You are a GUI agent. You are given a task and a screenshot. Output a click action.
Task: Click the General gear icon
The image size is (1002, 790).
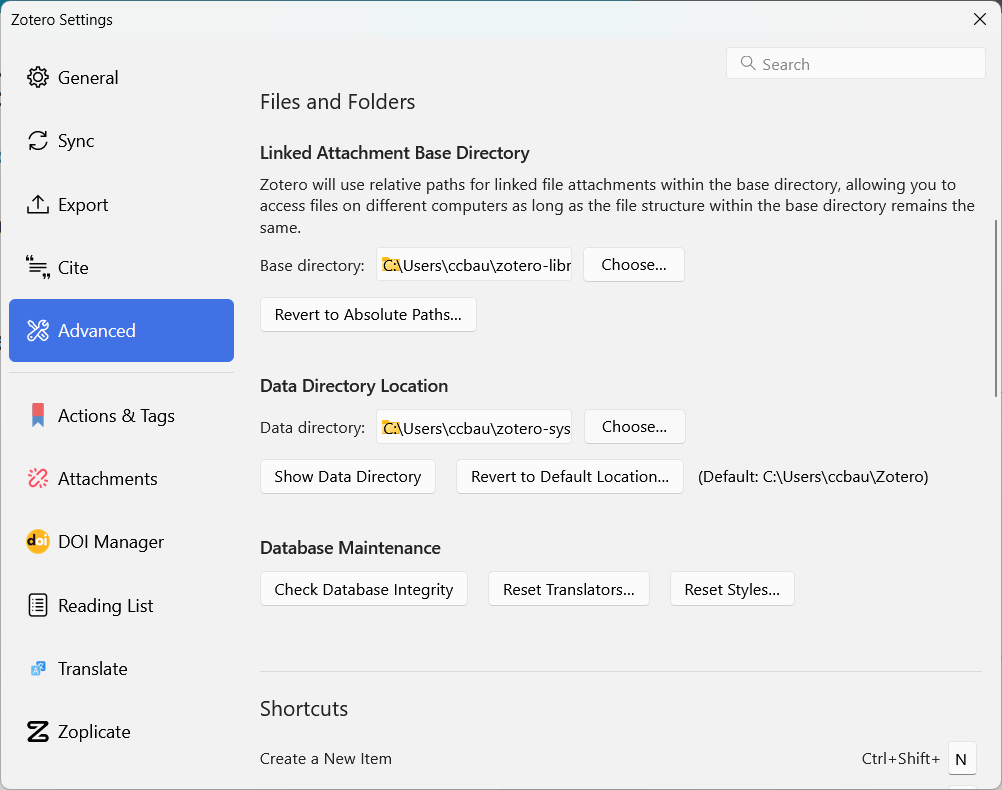[38, 78]
